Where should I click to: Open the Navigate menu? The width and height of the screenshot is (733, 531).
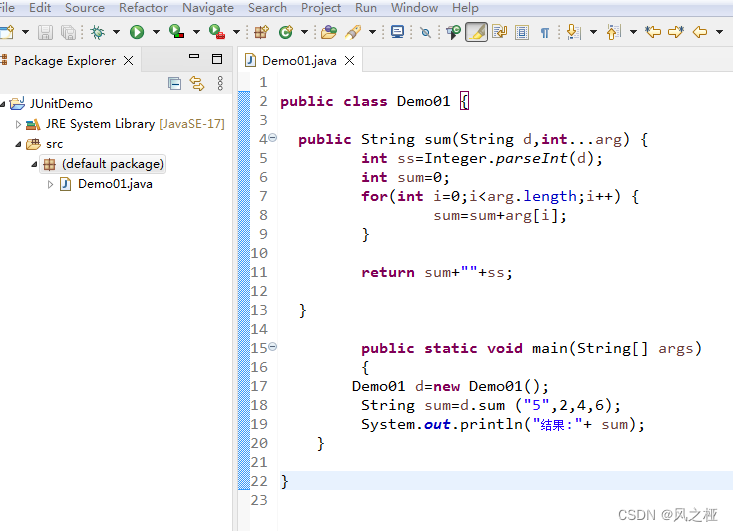[208, 8]
